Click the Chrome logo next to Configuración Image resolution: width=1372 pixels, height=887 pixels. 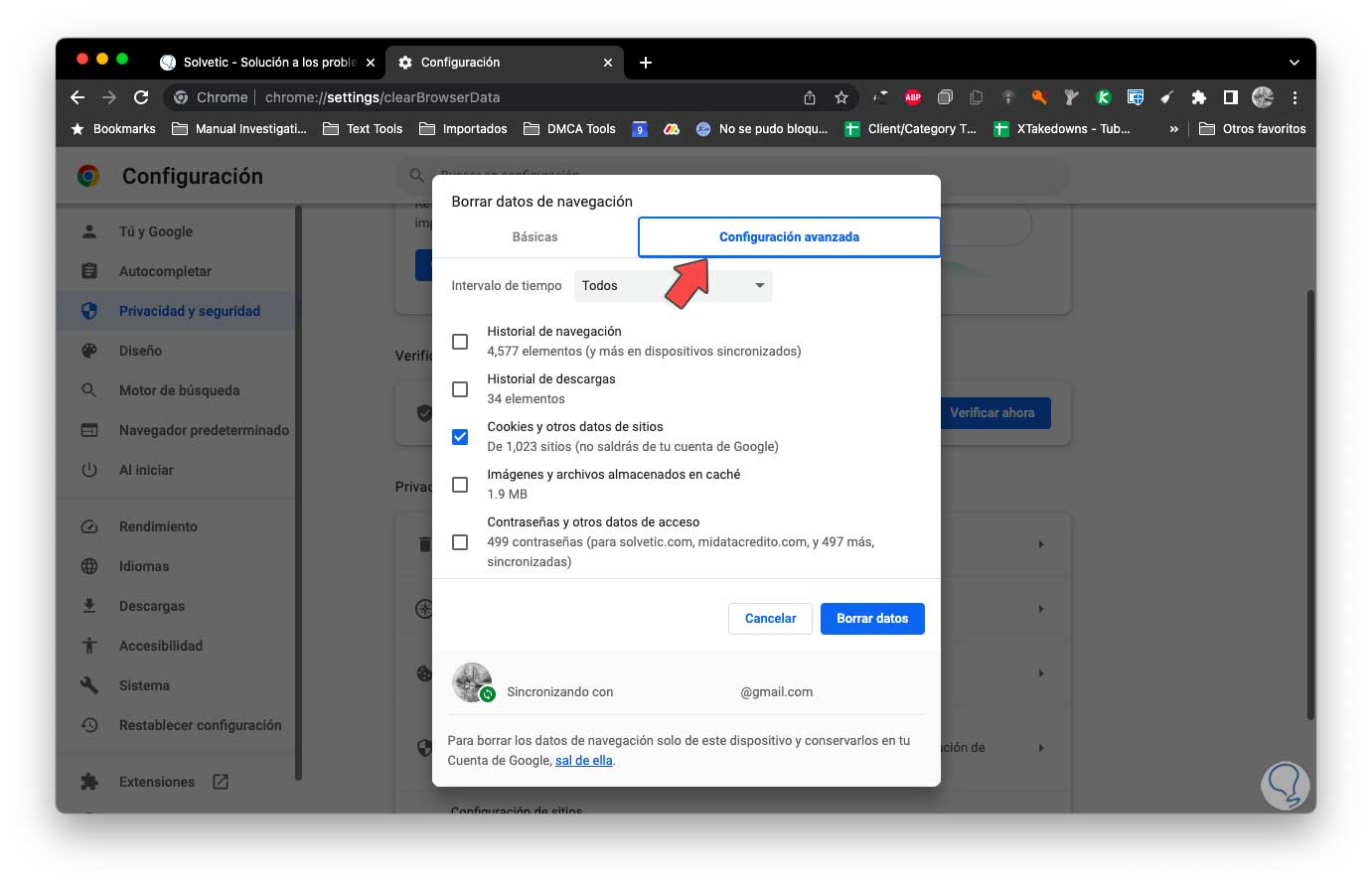point(88,177)
